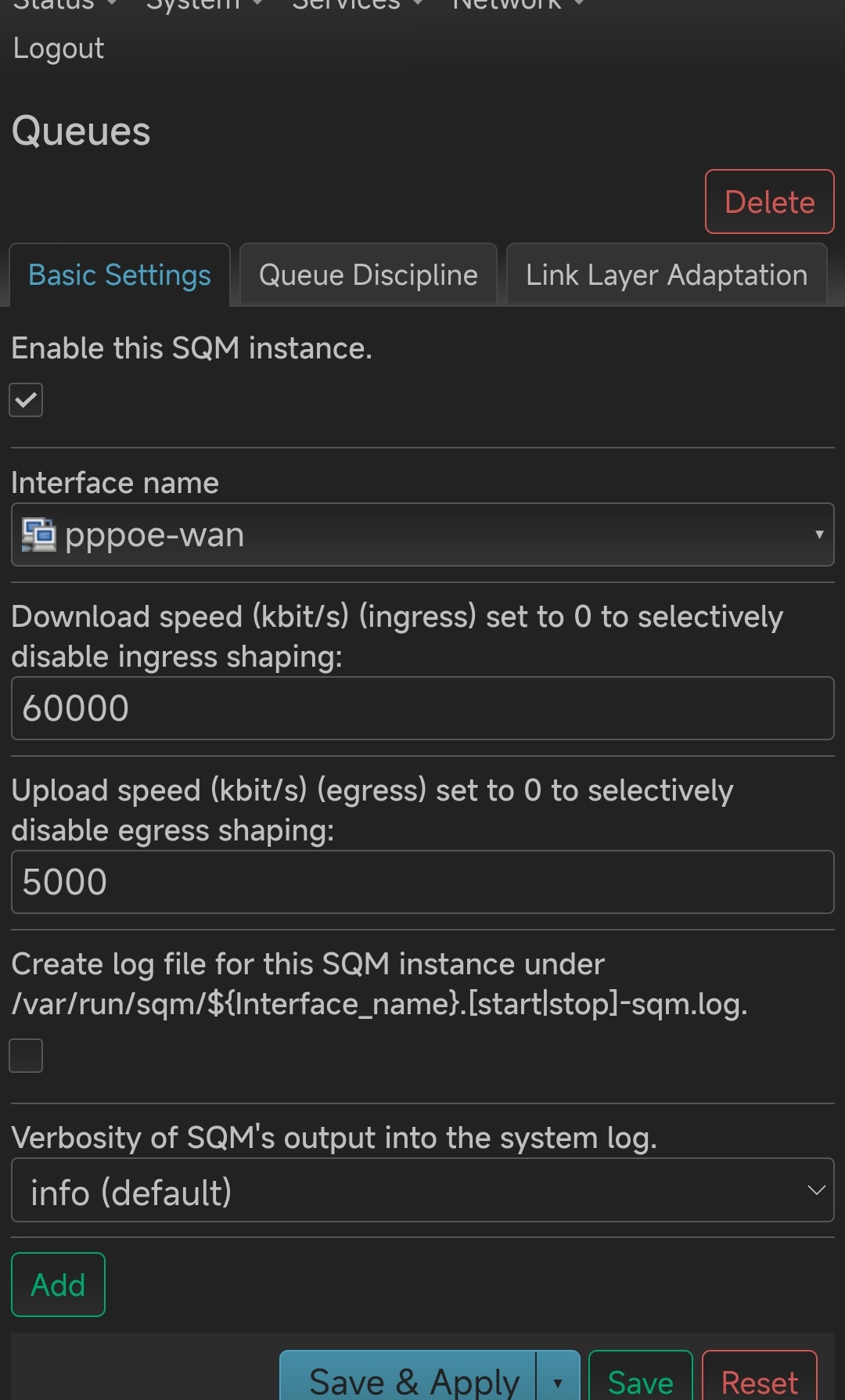
Task: Click the Reset button
Action: (760, 1380)
